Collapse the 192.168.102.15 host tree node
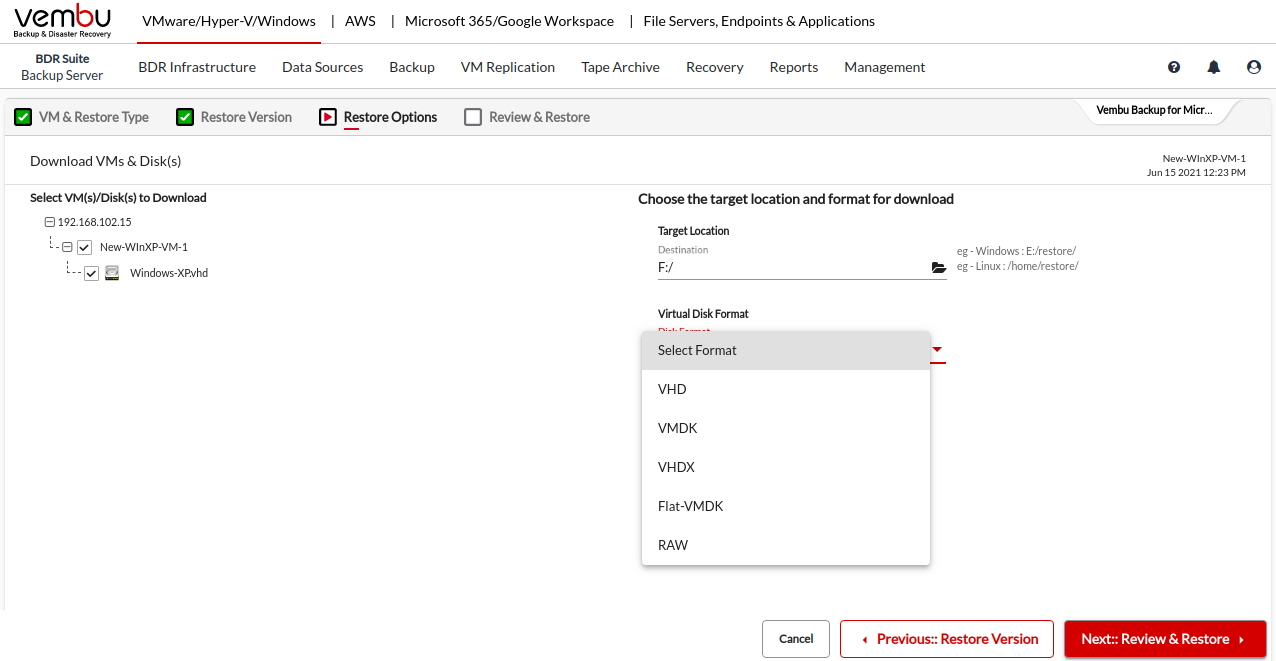 pyautogui.click(x=50, y=222)
